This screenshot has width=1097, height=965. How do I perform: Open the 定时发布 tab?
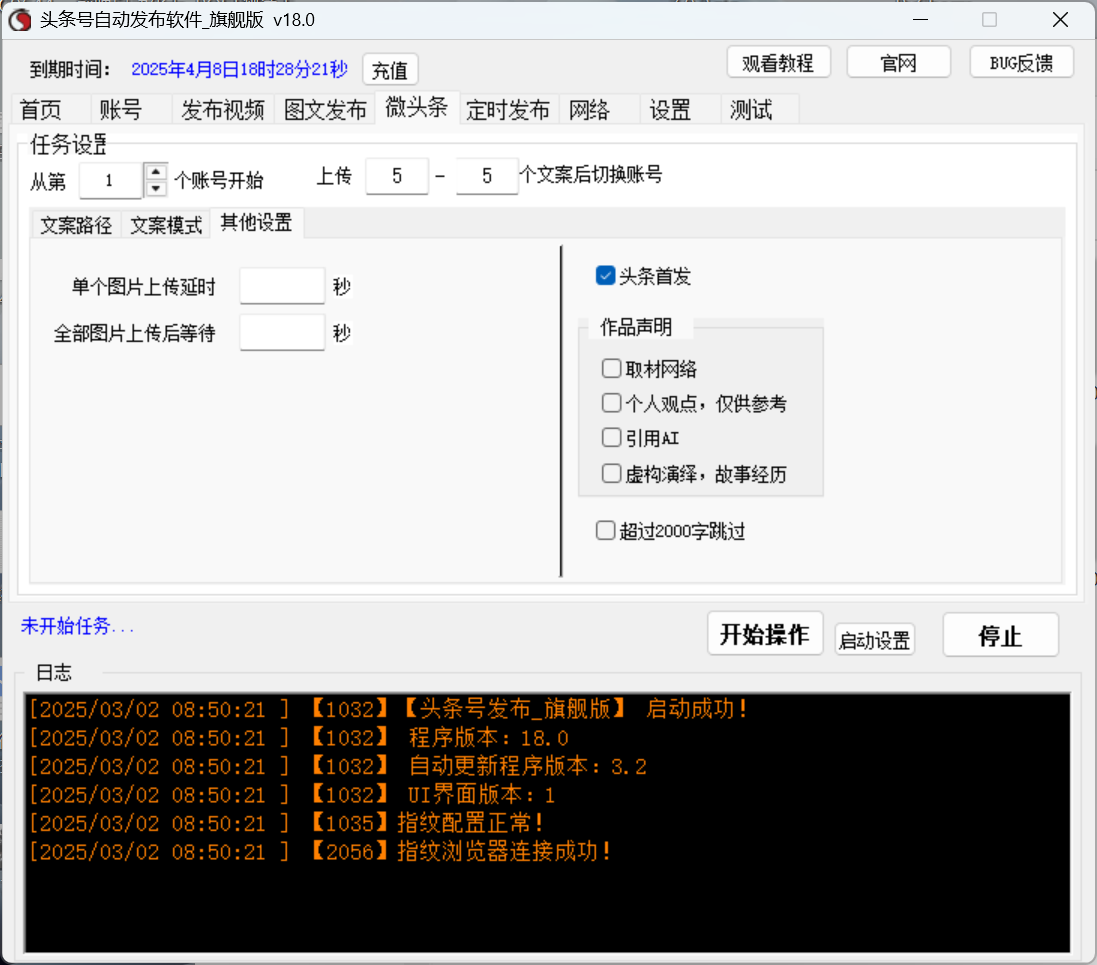(508, 110)
